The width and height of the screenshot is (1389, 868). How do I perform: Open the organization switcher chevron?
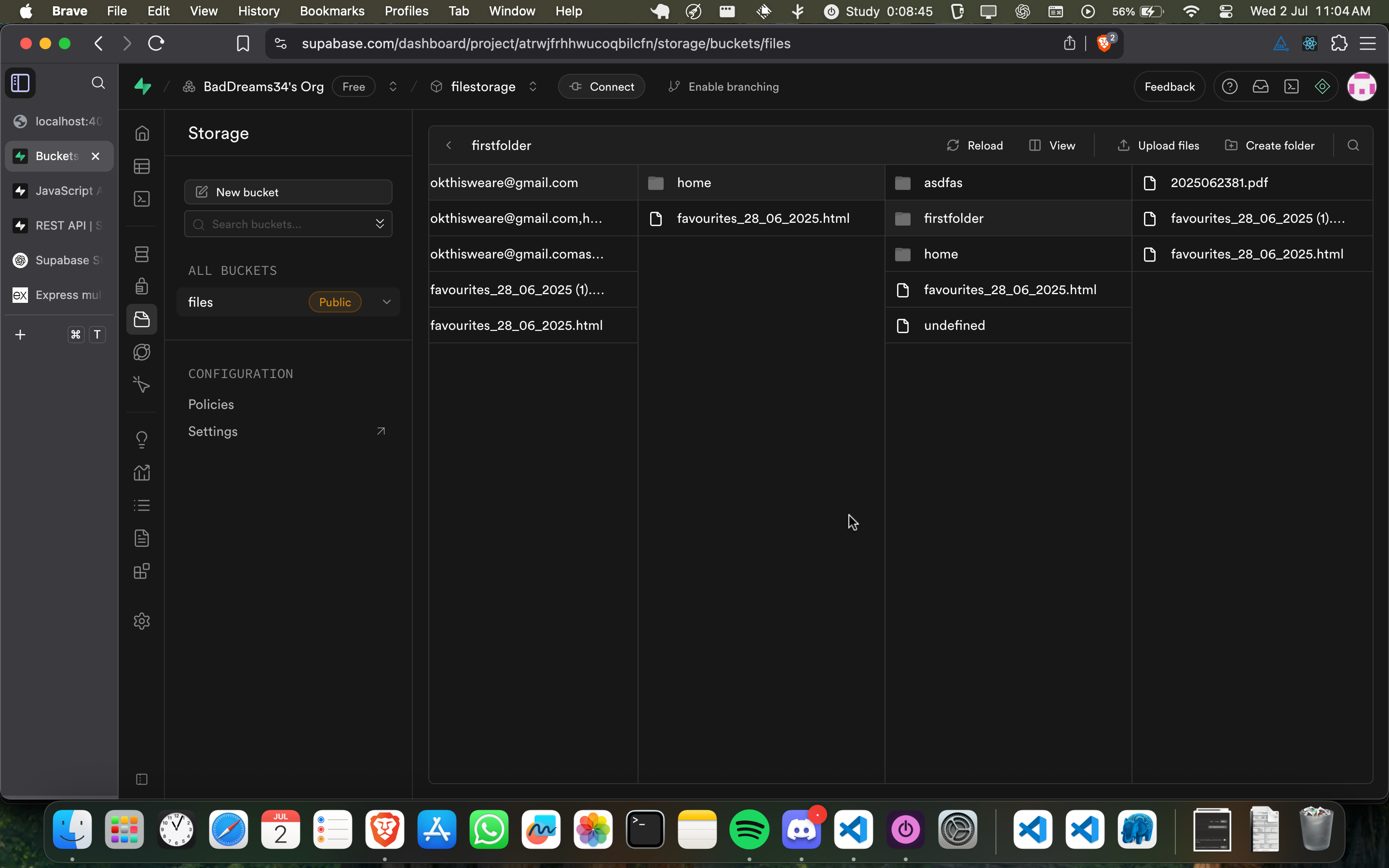pos(393,87)
